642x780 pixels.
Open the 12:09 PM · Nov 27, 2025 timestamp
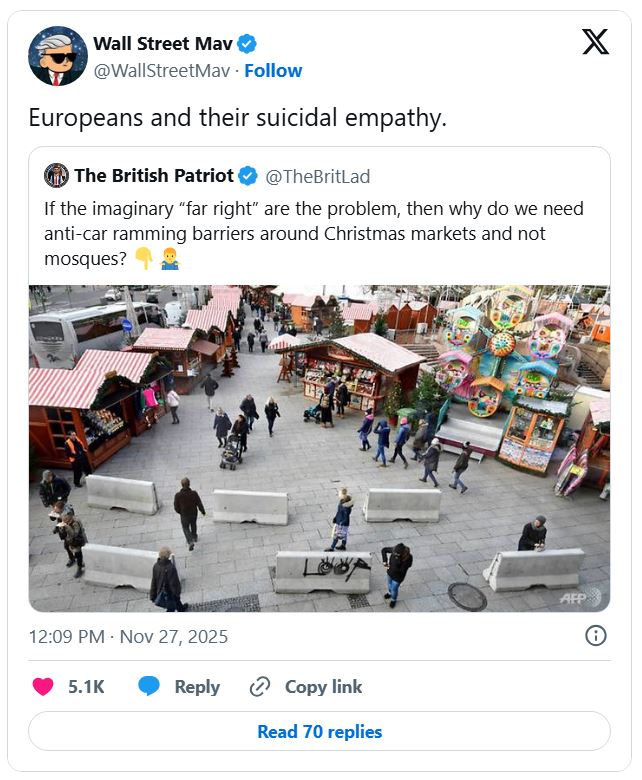[128, 637]
